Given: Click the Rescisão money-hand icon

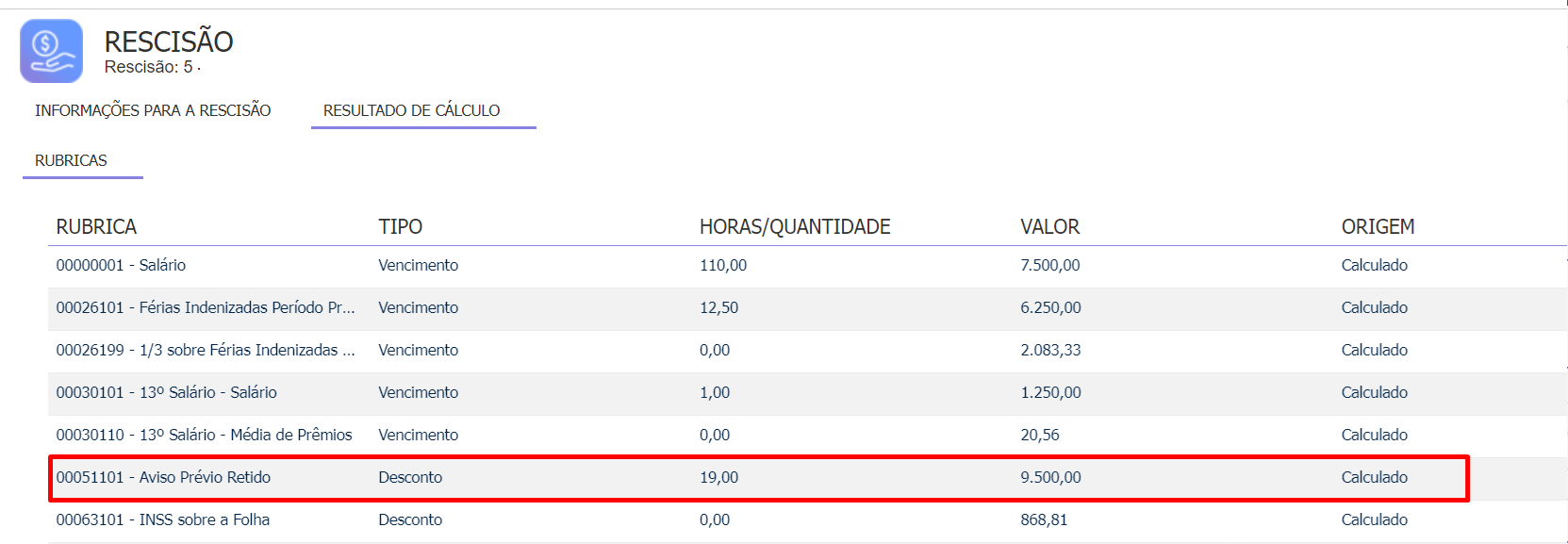Looking at the screenshot, I should (52, 51).
